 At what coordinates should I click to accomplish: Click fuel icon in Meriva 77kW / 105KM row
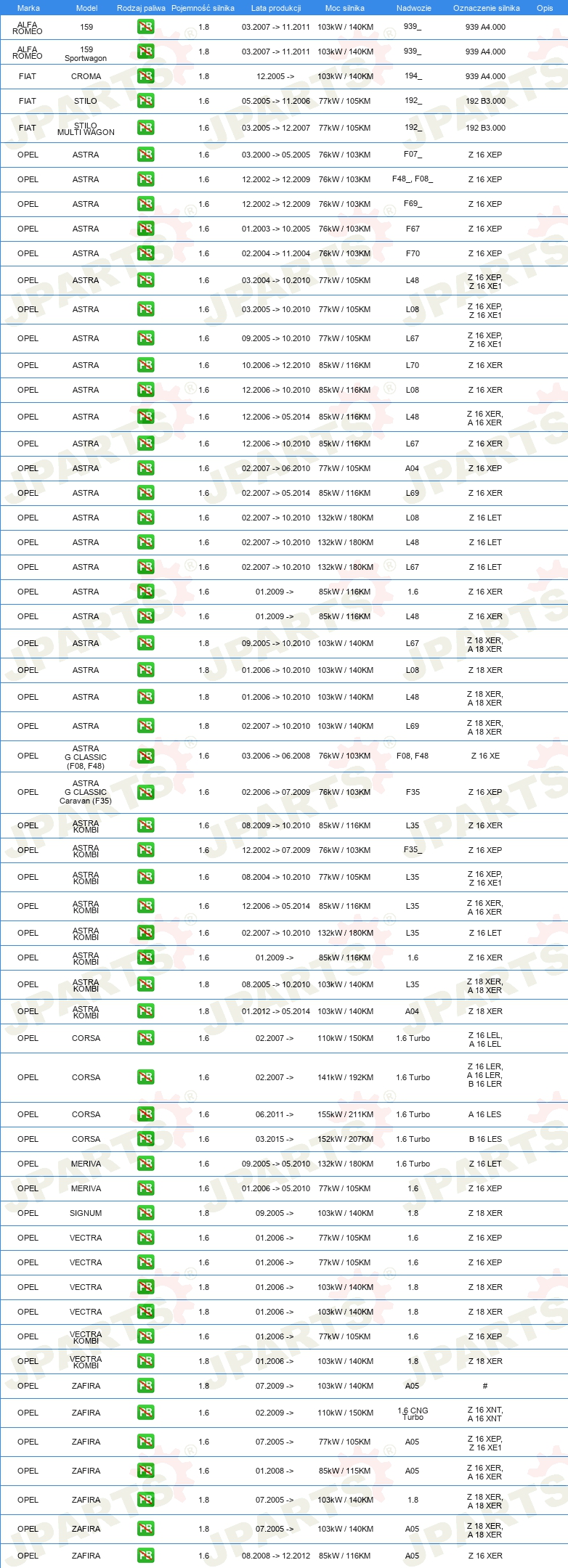click(145, 1188)
